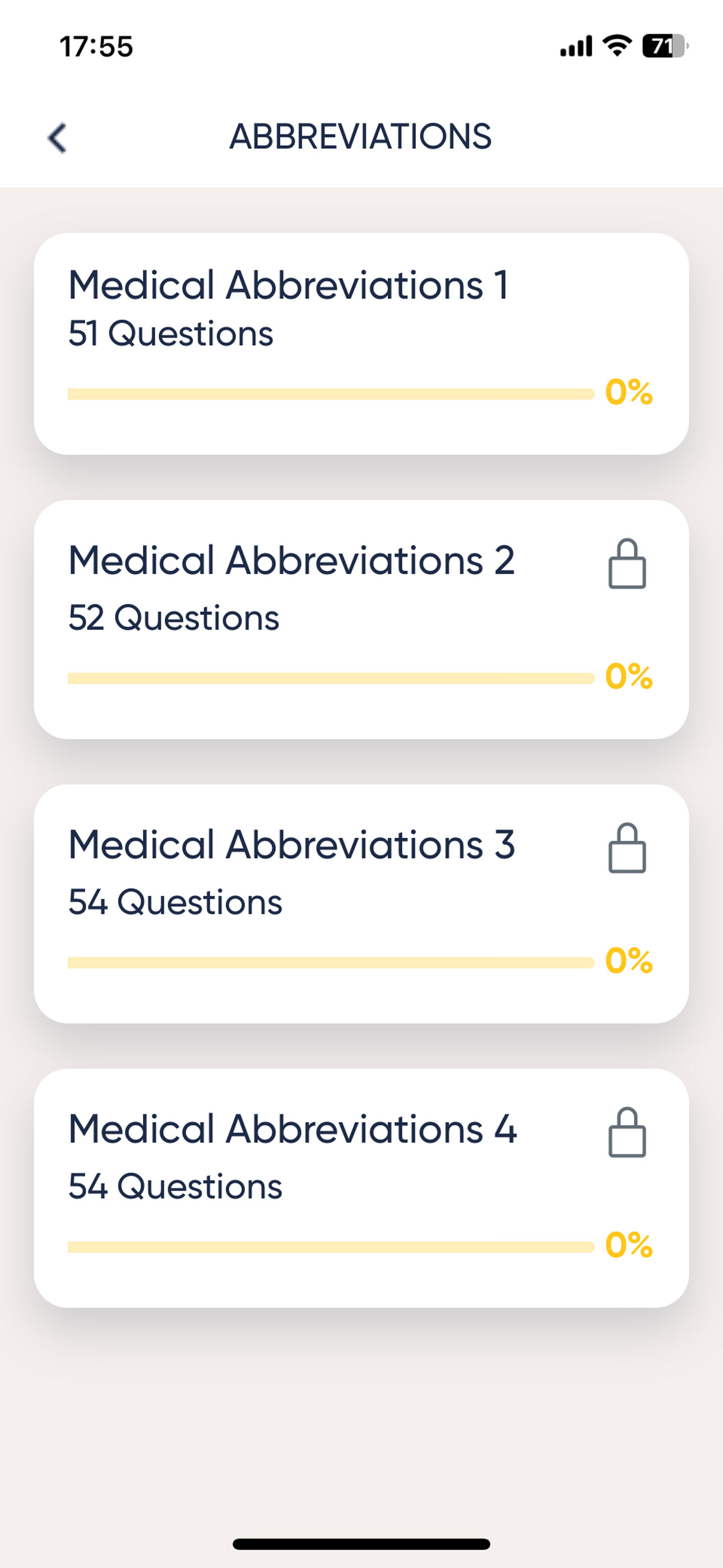This screenshot has width=723, height=1568.
Task: Tap lock icon on Medical Abbreviations 2
Action: [627, 564]
